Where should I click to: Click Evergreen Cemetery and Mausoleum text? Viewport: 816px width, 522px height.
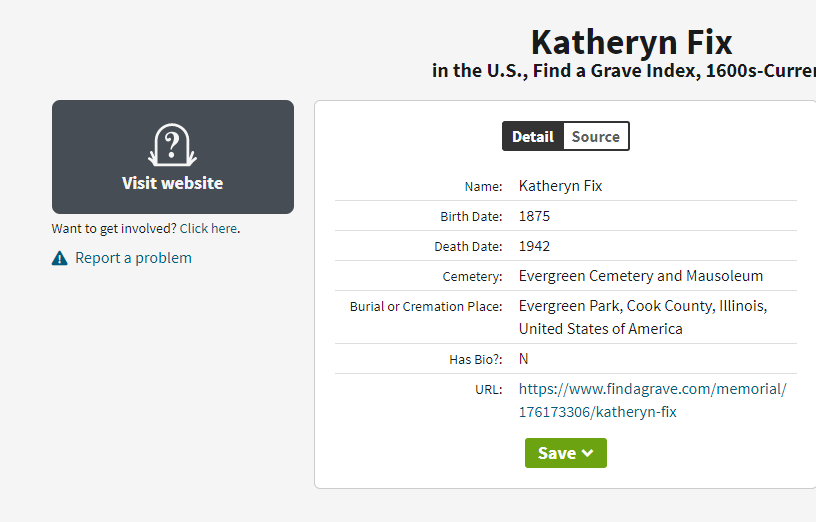coord(641,276)
